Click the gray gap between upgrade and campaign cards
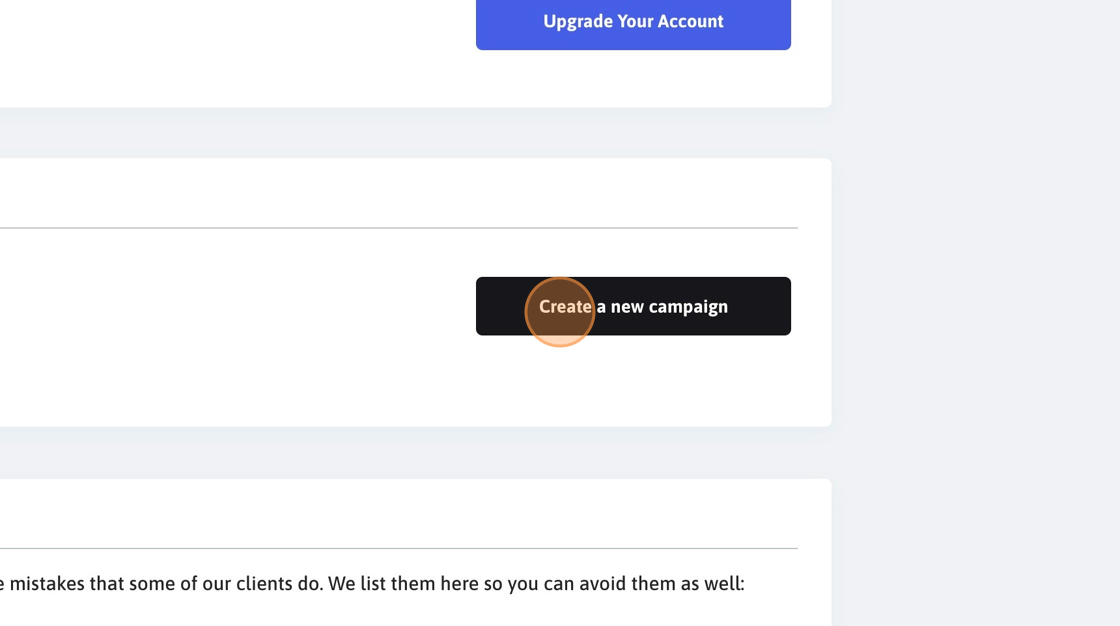 point(416,133)
